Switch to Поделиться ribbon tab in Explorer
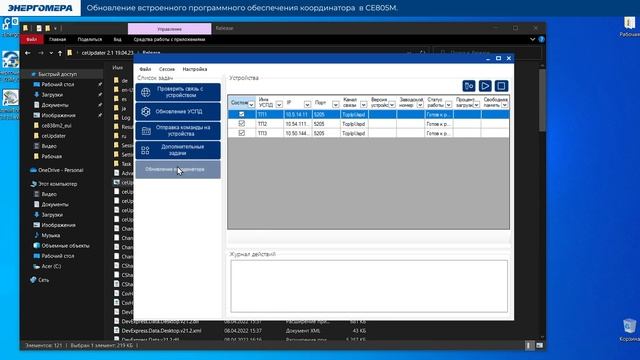Image resolution: width=640 pixels, height=360 pixels. pyautogui.click(x=90, y=40)
